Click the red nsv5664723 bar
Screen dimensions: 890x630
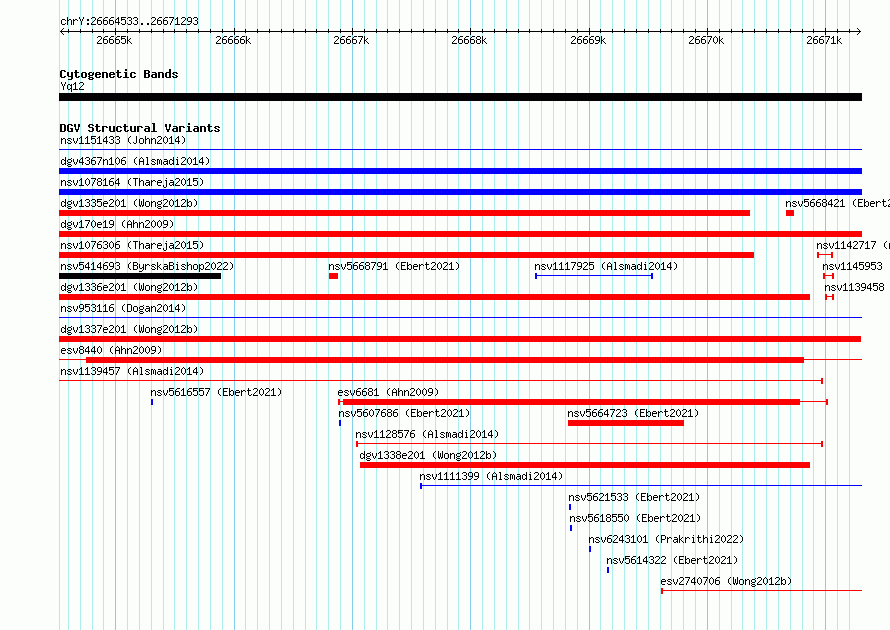tap(625, 423)
